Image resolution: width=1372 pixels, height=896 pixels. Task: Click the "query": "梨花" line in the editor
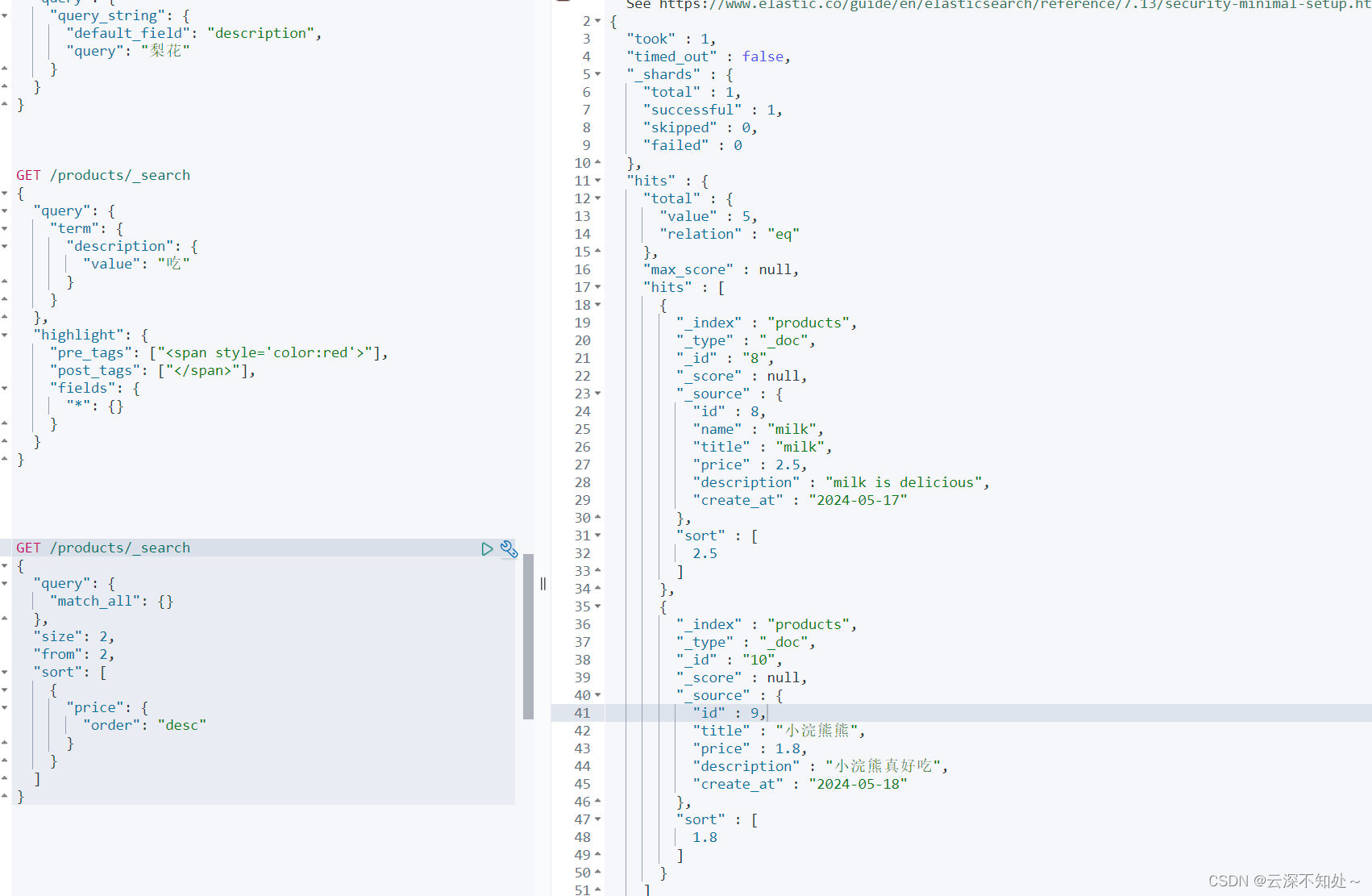128,51
